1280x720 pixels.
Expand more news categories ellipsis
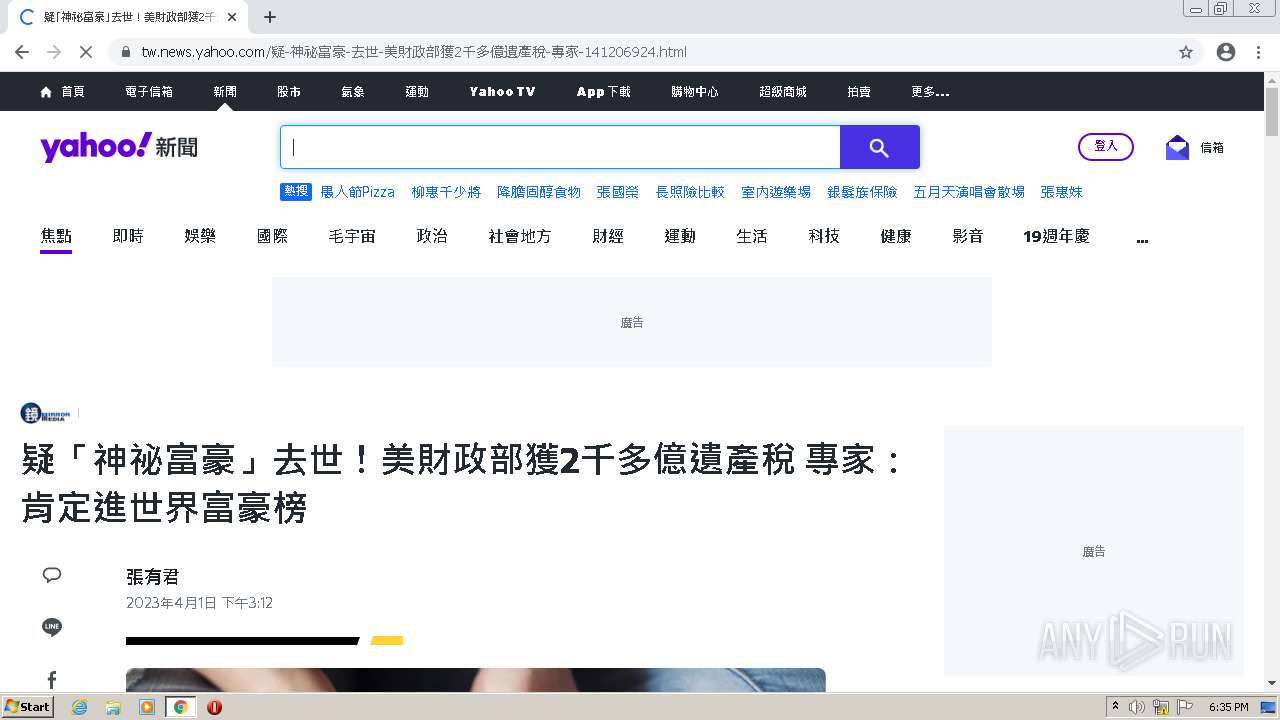(1142, 238)
